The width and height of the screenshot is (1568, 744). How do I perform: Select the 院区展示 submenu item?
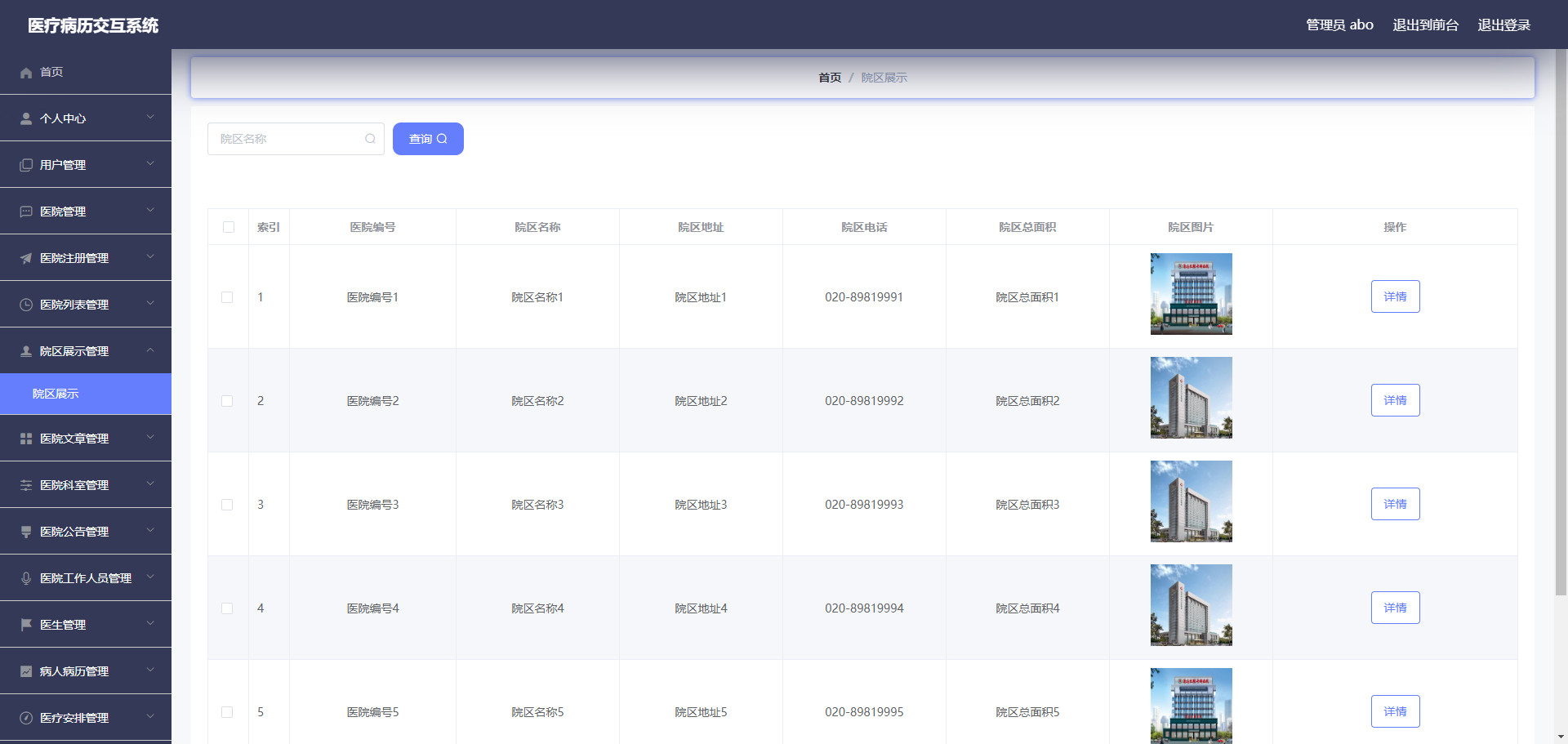point(86,394)
